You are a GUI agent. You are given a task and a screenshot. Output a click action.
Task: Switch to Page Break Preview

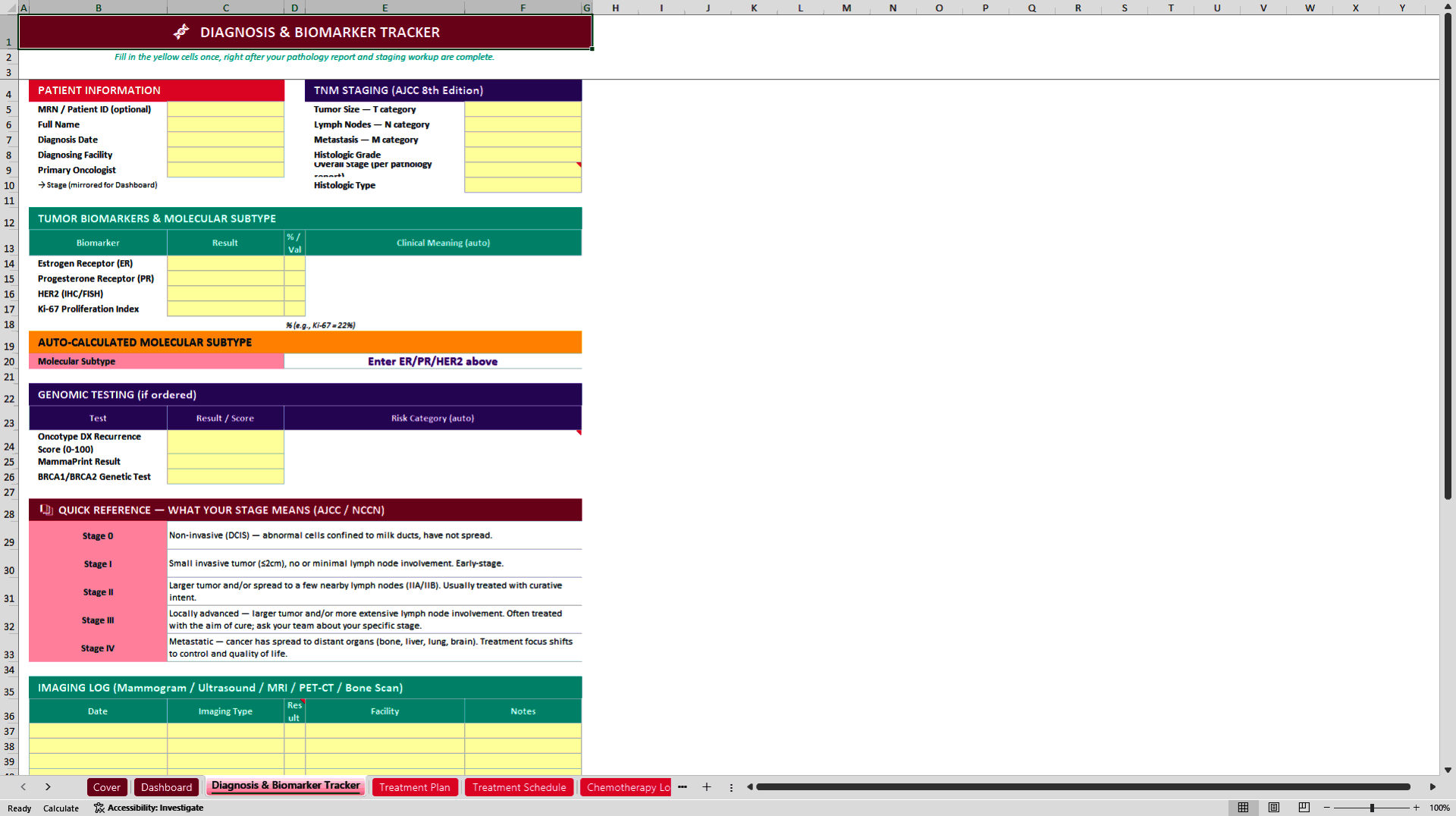(1304, 808)
